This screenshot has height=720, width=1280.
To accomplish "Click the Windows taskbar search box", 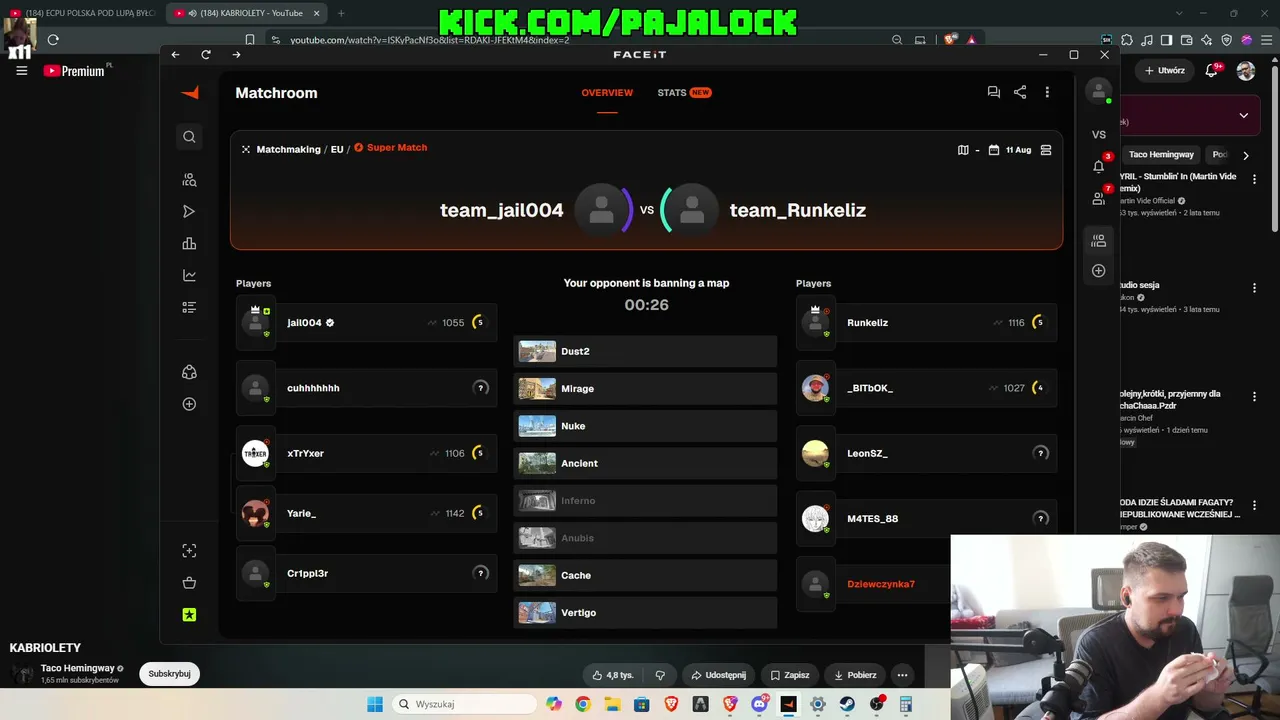I will [x=464, y=704].
